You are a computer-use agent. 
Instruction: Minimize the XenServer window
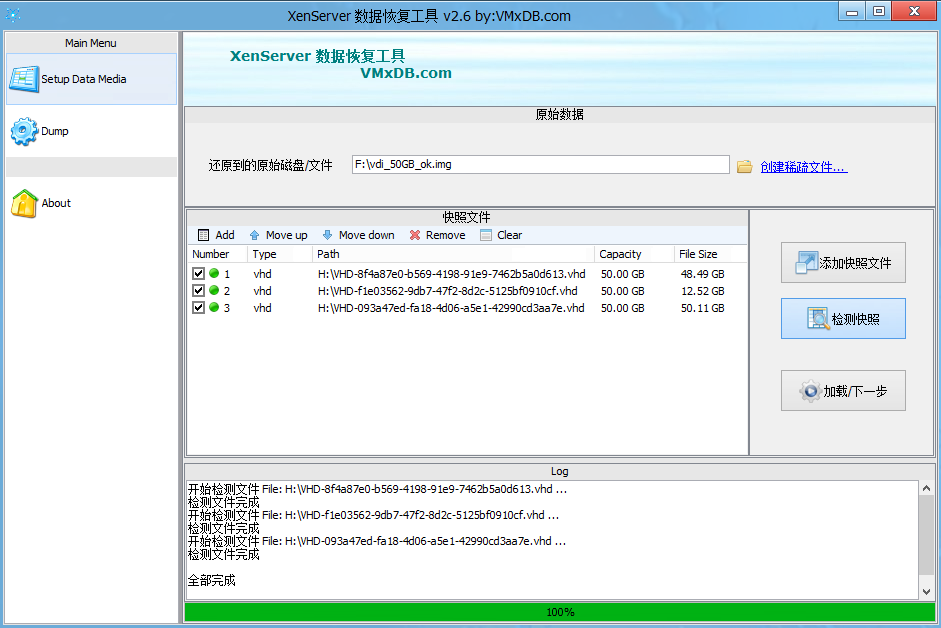(x=852, y=11)
